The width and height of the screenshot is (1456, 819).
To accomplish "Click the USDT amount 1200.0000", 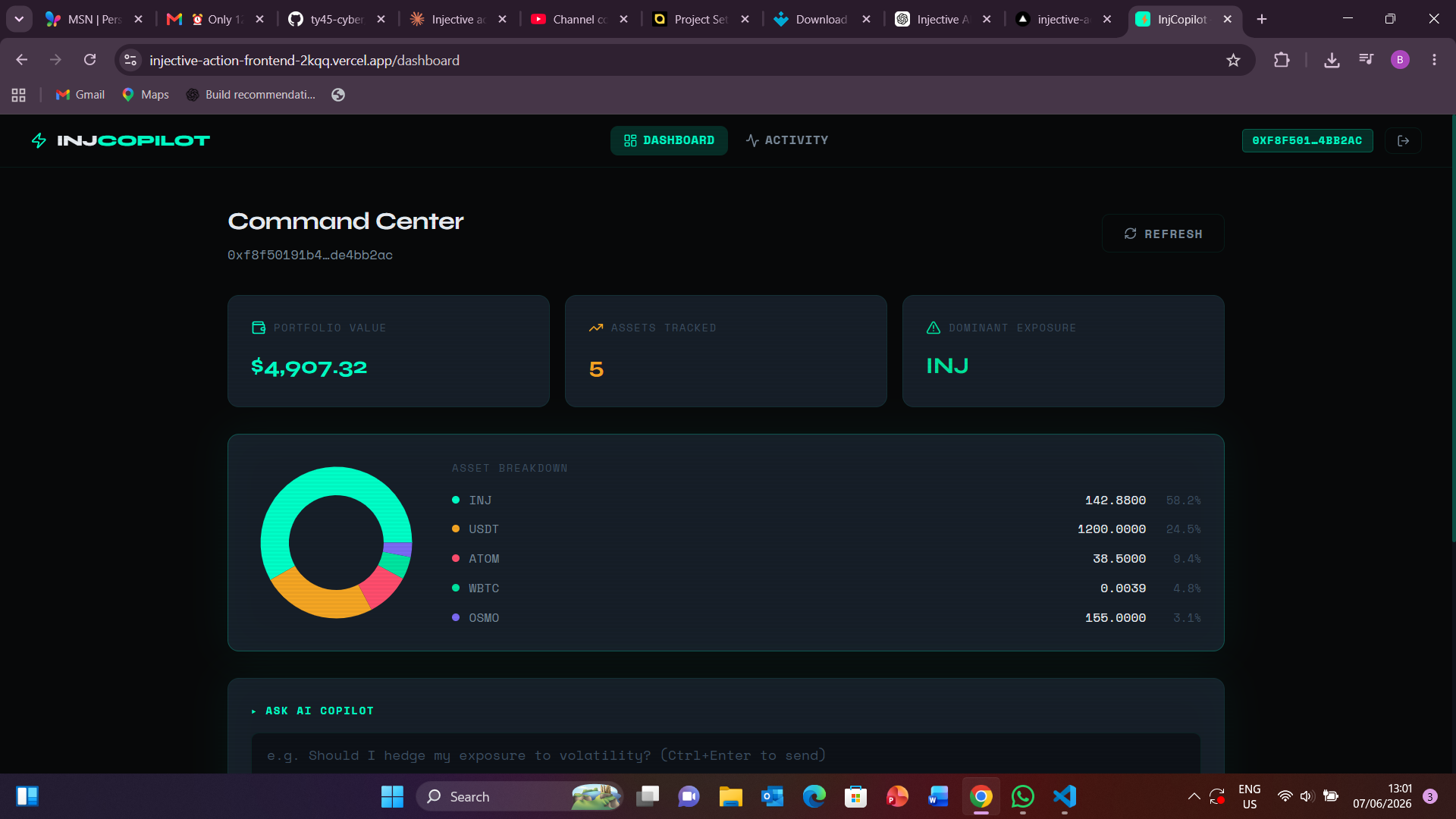I will [1111, 529].
